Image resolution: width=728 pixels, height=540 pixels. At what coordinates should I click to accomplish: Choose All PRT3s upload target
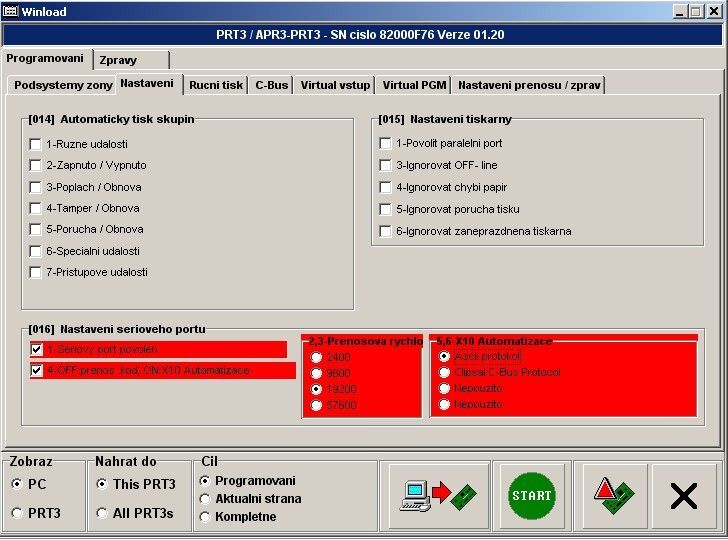coord(102,513)
